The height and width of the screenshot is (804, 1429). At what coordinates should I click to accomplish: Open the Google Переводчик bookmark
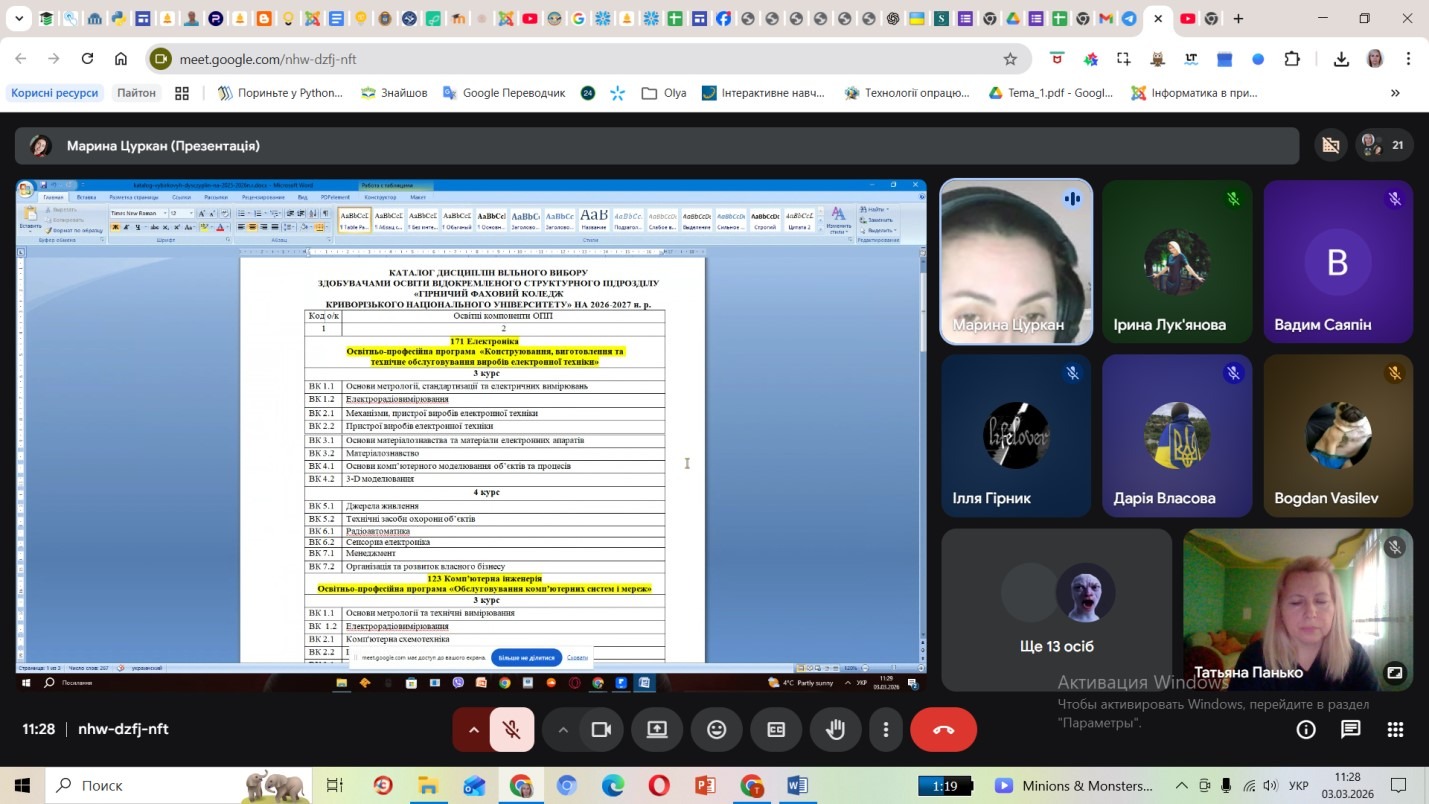coord(503,93)
